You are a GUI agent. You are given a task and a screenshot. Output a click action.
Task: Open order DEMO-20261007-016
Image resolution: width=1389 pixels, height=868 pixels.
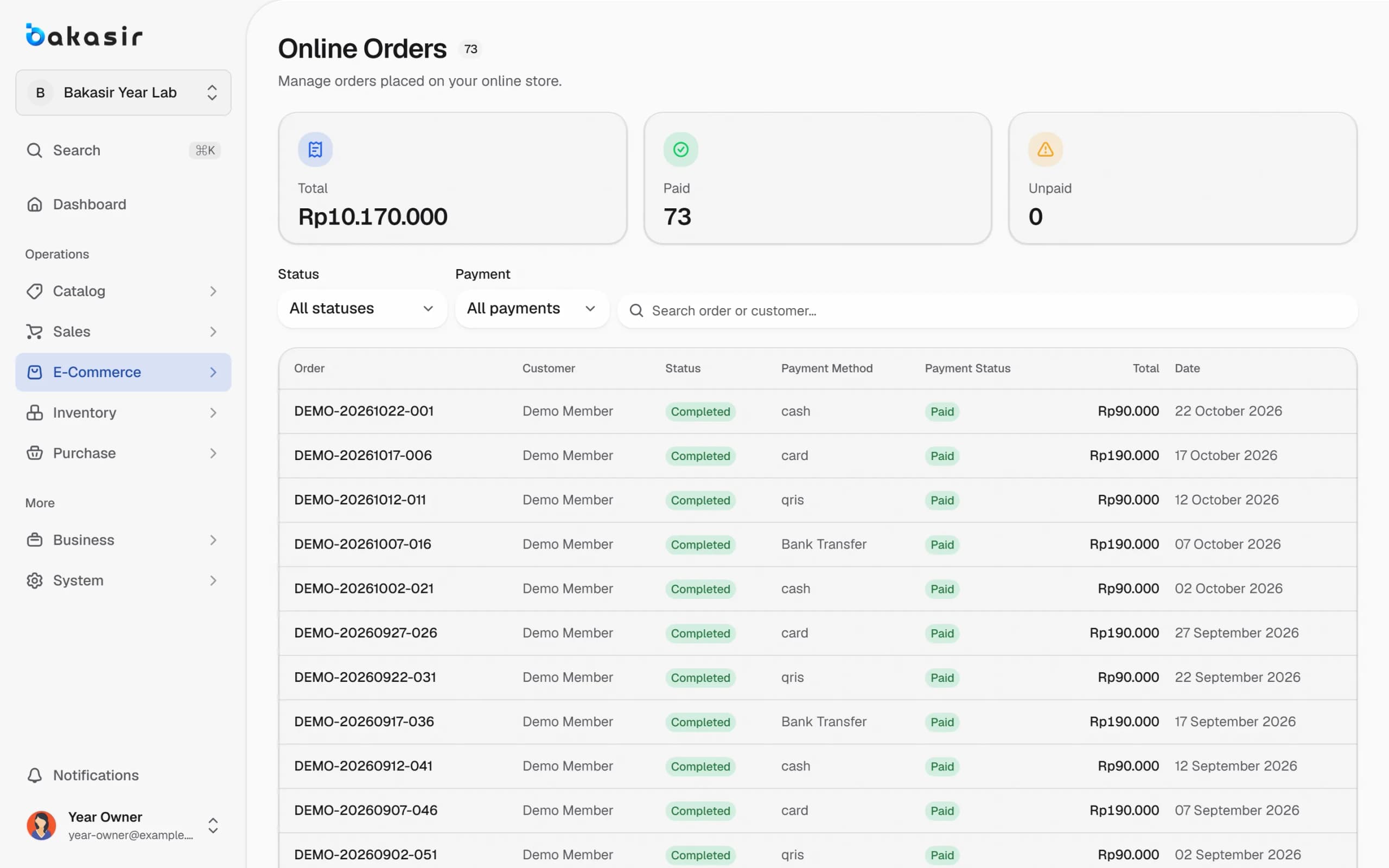pos(363,544)
